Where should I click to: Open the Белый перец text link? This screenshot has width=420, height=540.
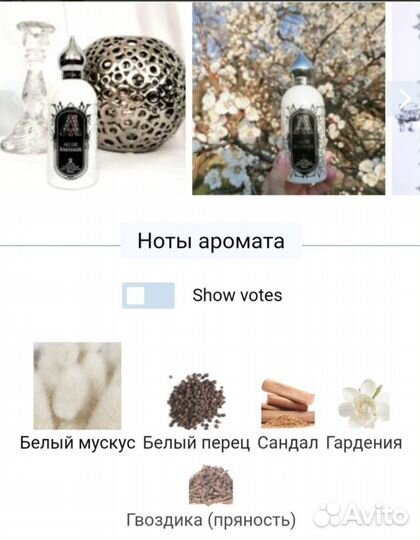point(197,443)
